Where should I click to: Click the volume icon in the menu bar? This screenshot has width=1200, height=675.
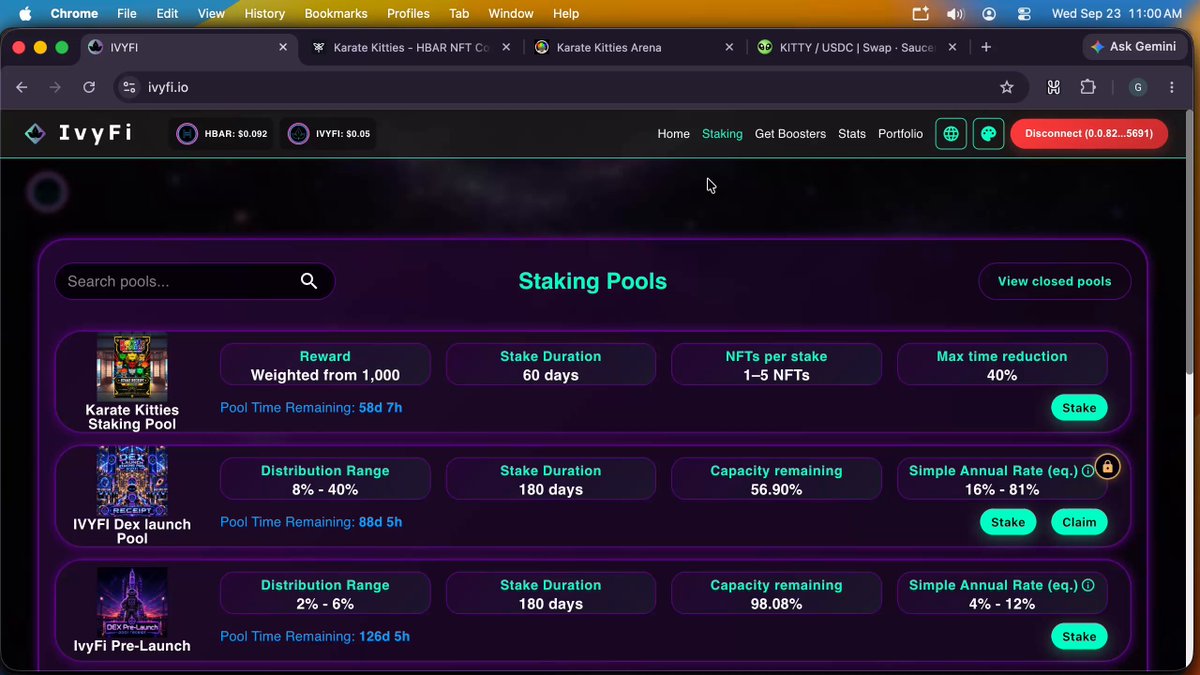(955, 14)
